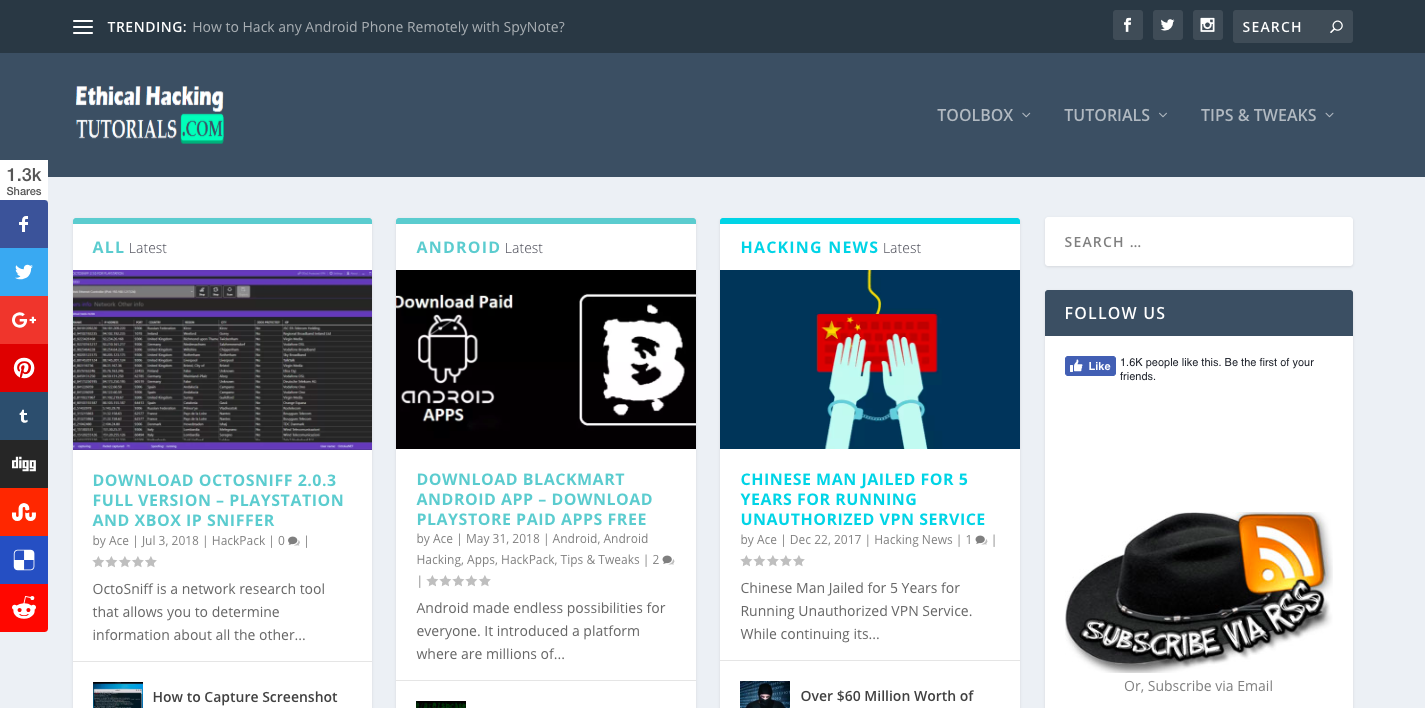
Task: Open How to Capture Screenshot article
Action: [x=245, y=697]
